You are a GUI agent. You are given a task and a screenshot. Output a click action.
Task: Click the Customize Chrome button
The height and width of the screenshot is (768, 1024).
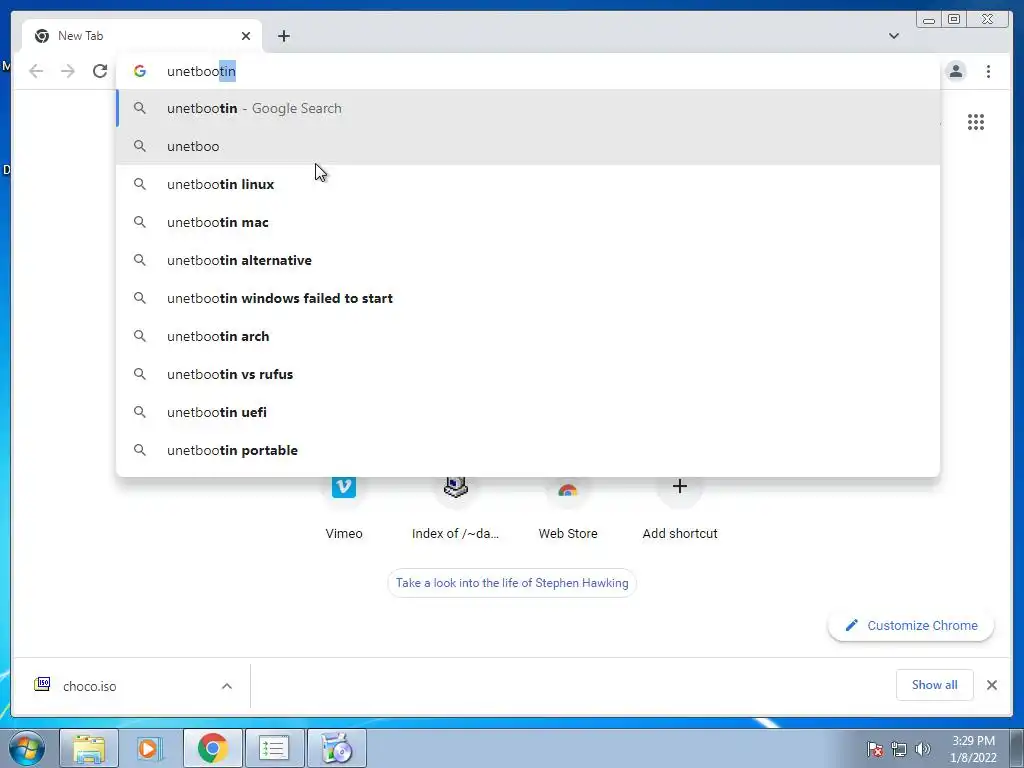pyautogui.click(x=911, y=625)
